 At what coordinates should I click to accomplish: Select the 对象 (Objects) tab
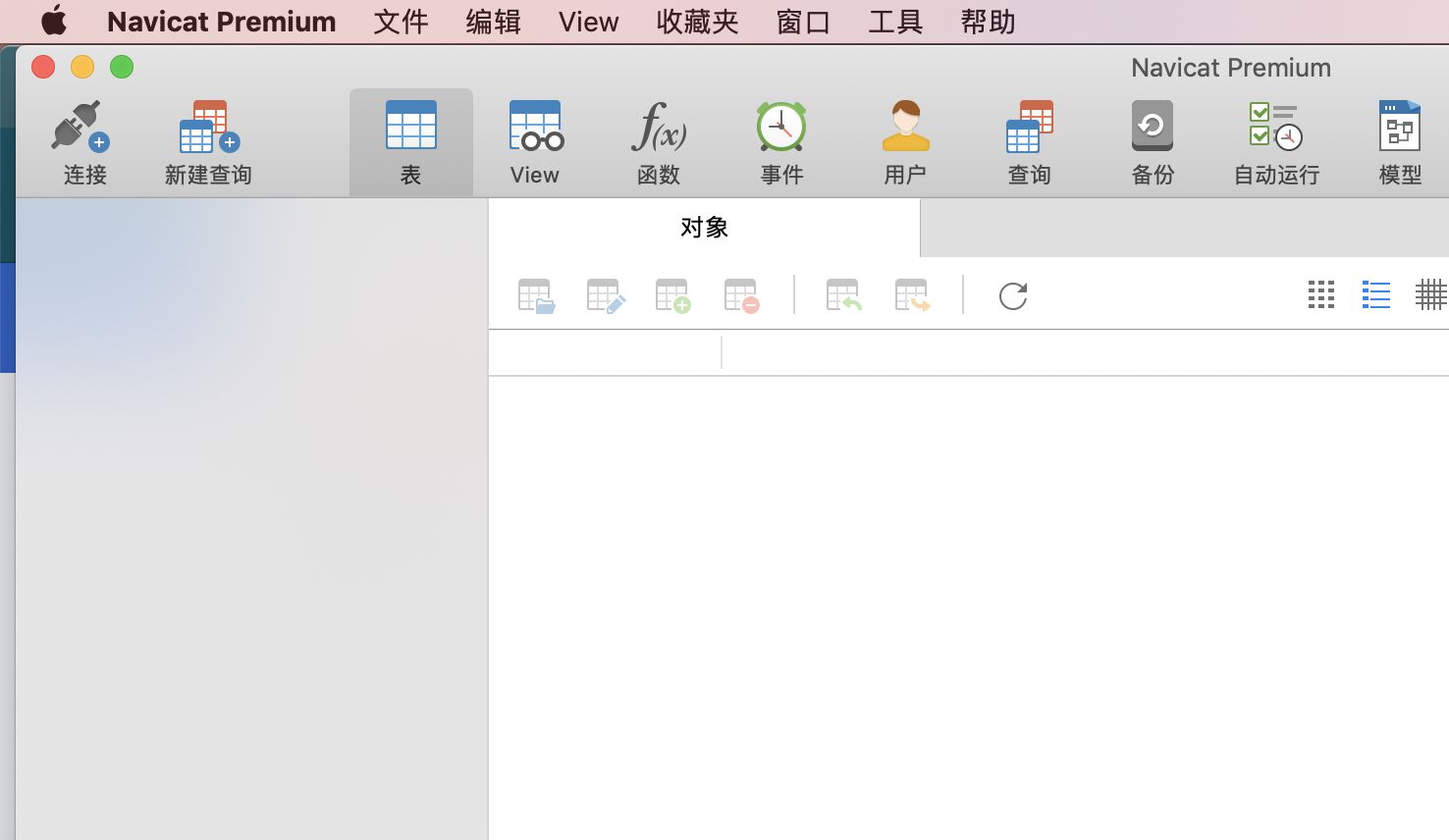tap(704, 228)
